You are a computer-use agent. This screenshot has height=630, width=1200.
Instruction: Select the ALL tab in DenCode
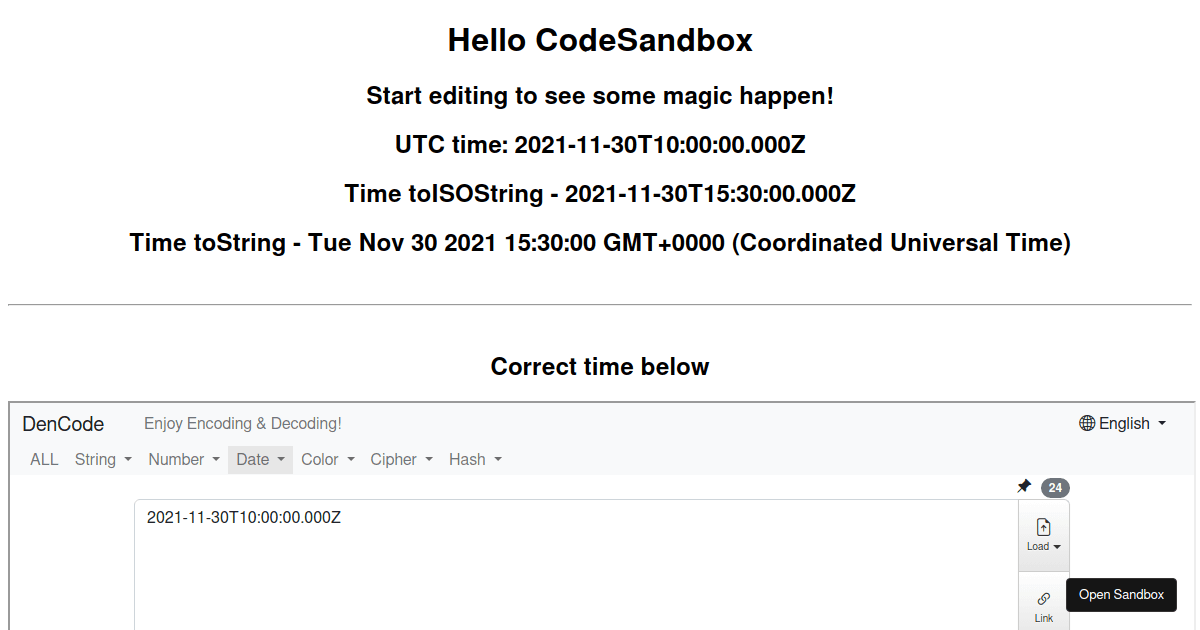click(x=44, y=459)
